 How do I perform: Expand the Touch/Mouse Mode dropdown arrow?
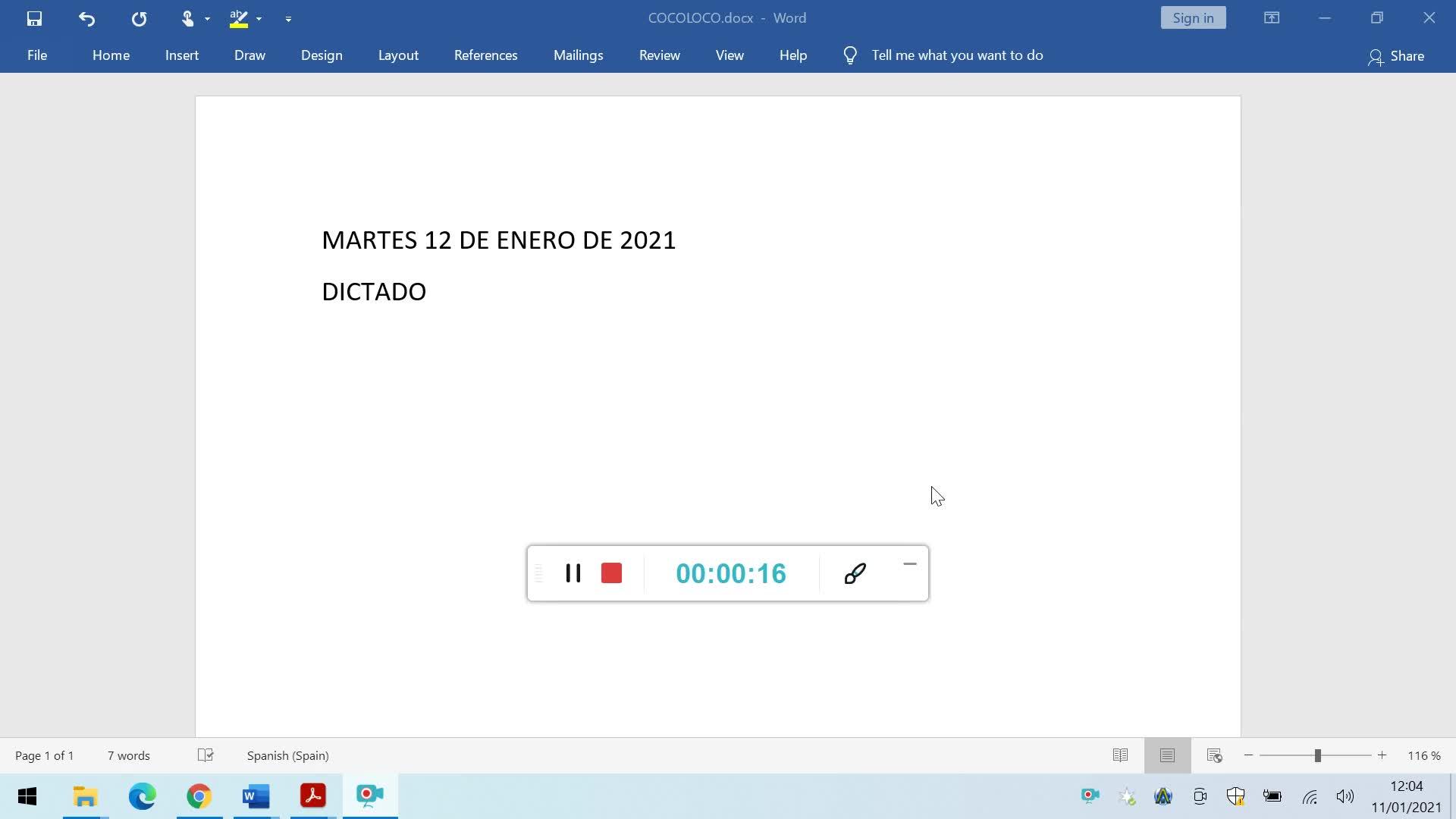coord(207,18)
